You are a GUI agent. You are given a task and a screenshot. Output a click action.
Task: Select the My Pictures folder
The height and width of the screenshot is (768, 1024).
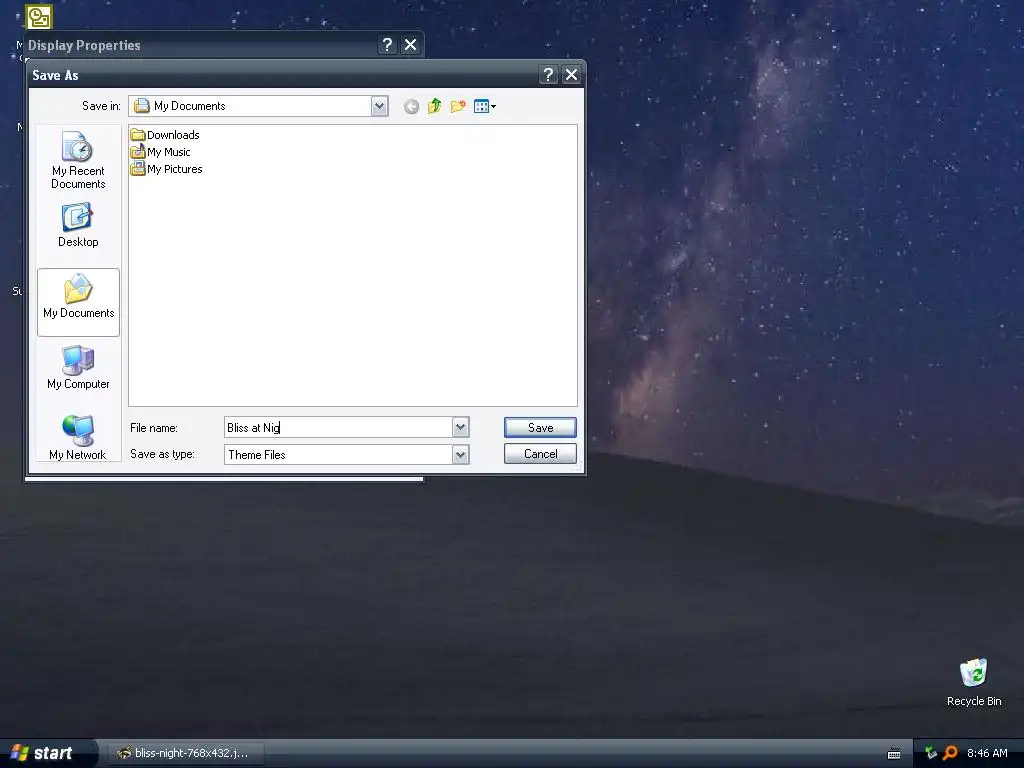click(167, 169)
